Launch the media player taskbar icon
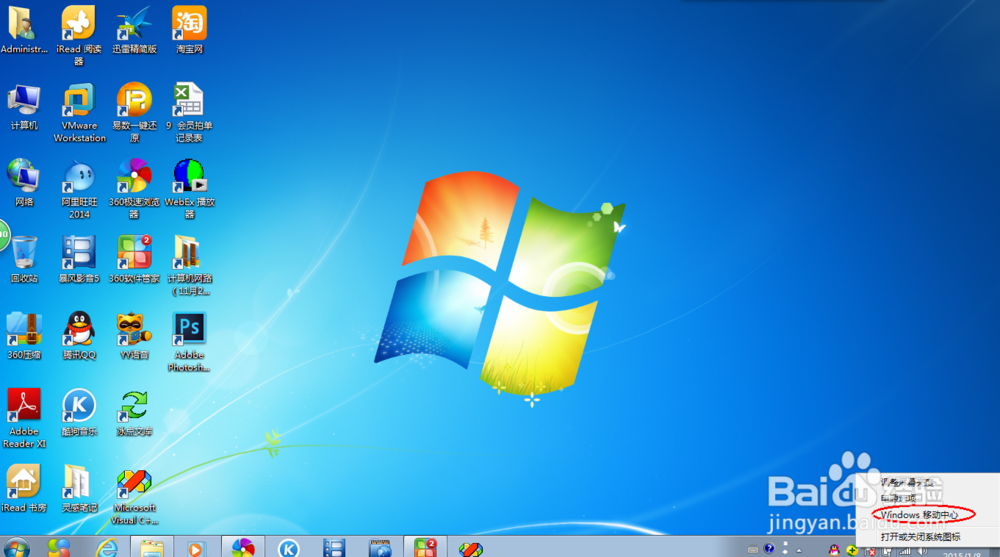 tap(196, 547)
